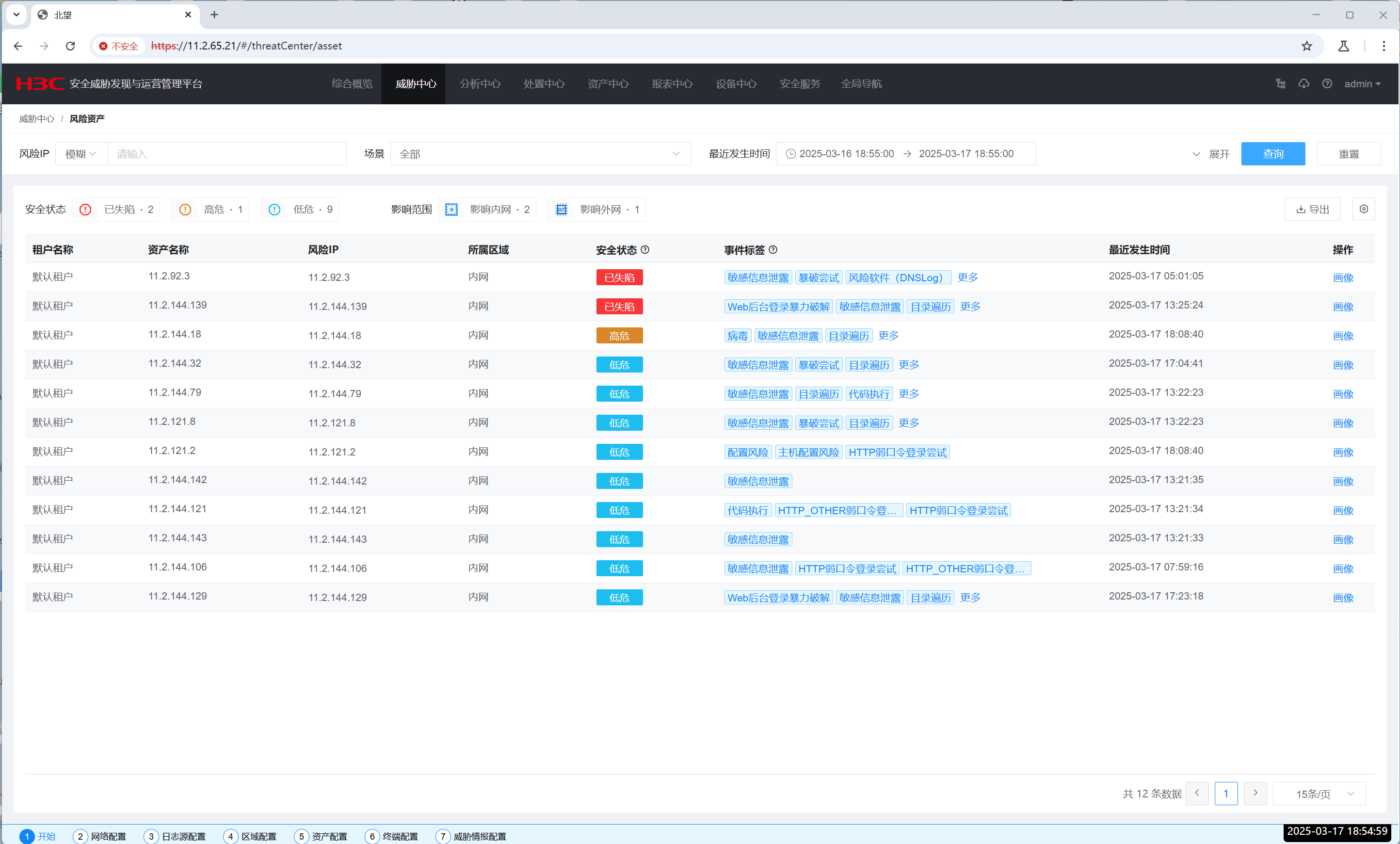The width and height of the screenshot is (1400, 844).
Task: Open the topology icon in header
Action: (x=1281, y=83)
